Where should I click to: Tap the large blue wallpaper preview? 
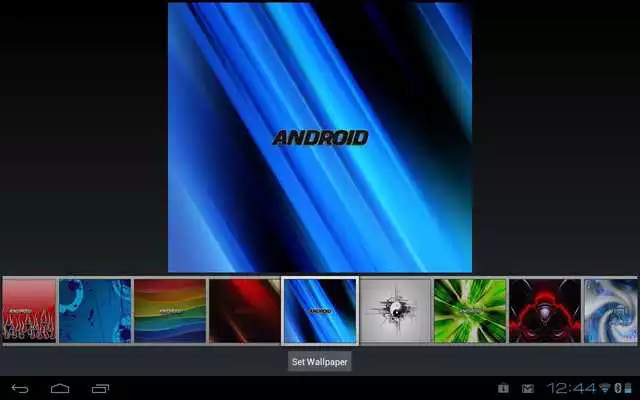coord(320,137)
